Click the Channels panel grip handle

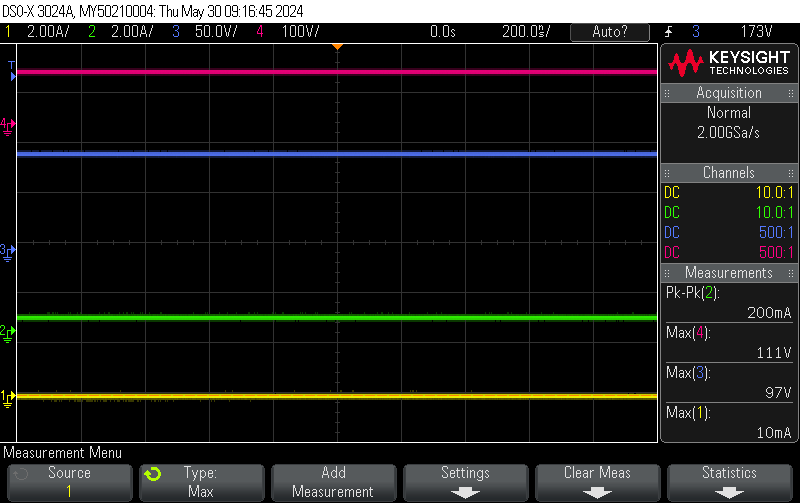pos(667,173)
